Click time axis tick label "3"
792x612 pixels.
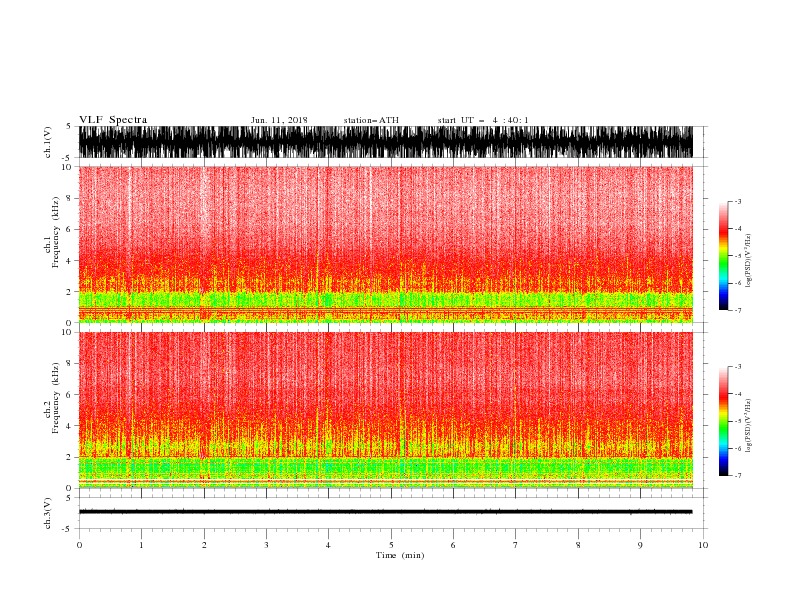pos(266,545)
